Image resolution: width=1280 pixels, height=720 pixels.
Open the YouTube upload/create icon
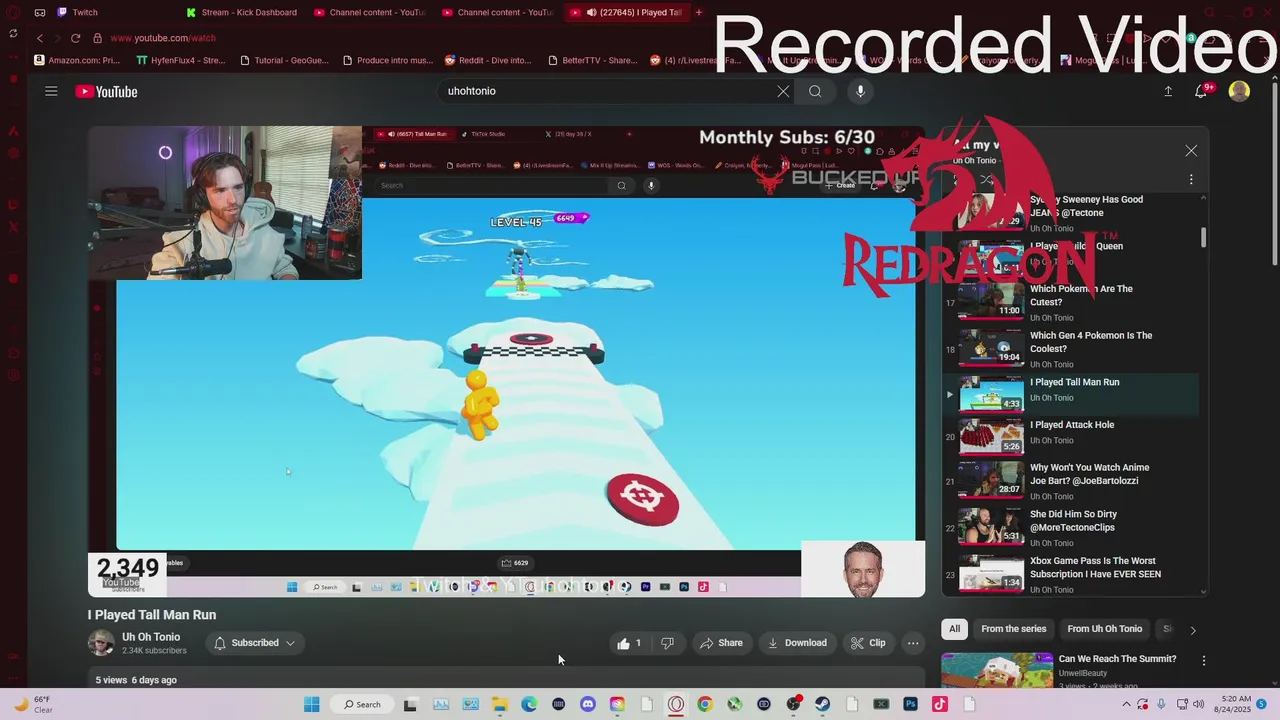tap(1168, 91)
